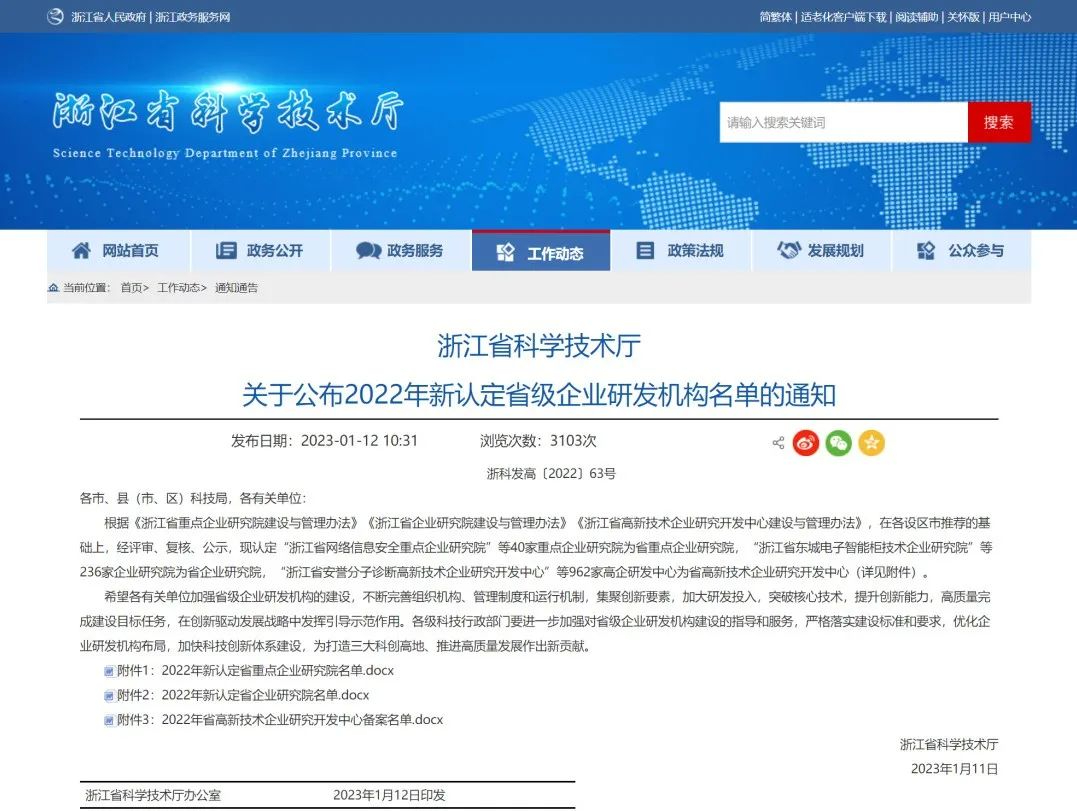This screenshot has height=811, width=1077.
Task: Click the handshake icon beside 发展规划
Action: [x=789, y=251]
